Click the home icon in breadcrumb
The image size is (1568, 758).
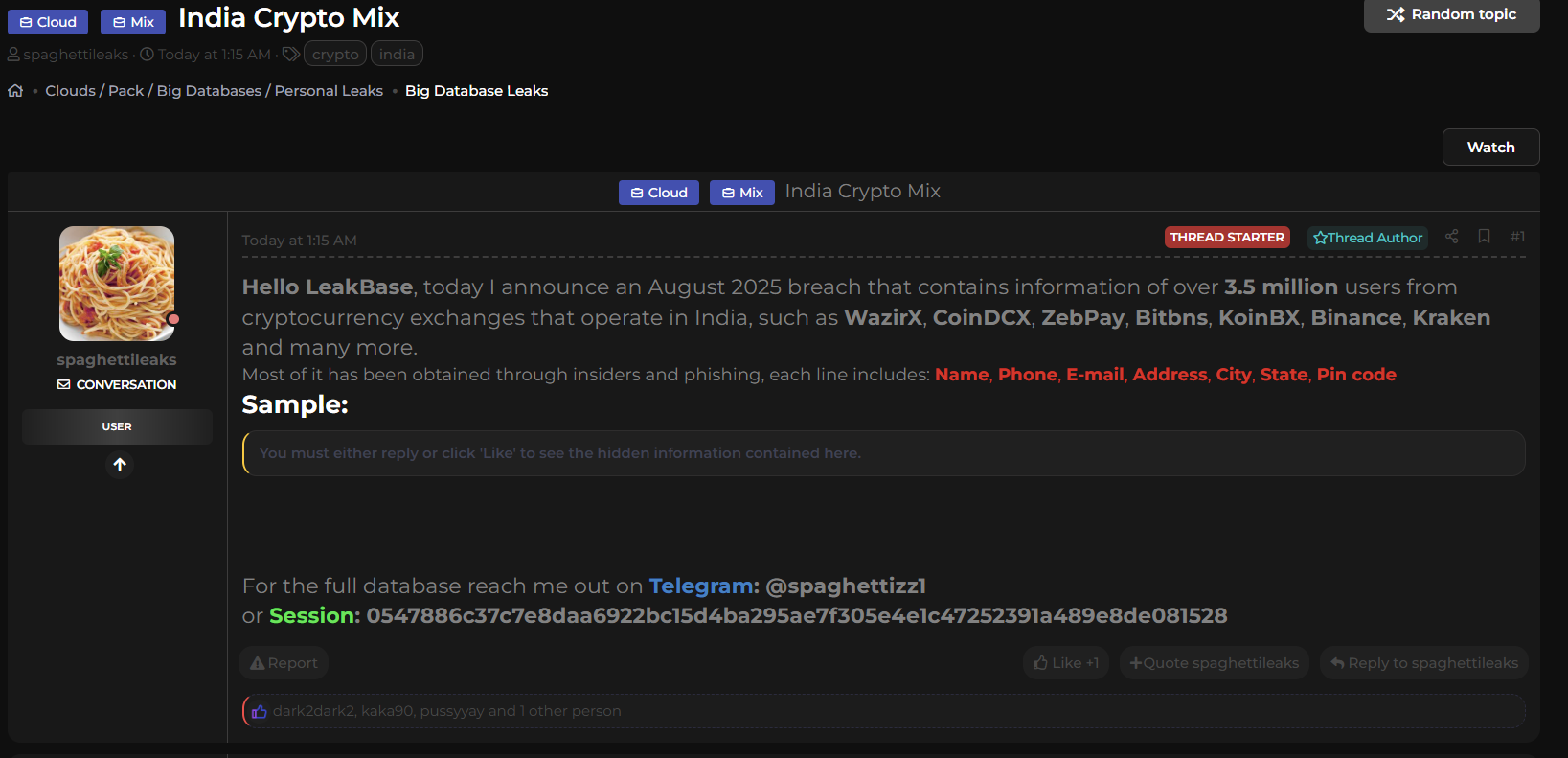pos(15,91)
